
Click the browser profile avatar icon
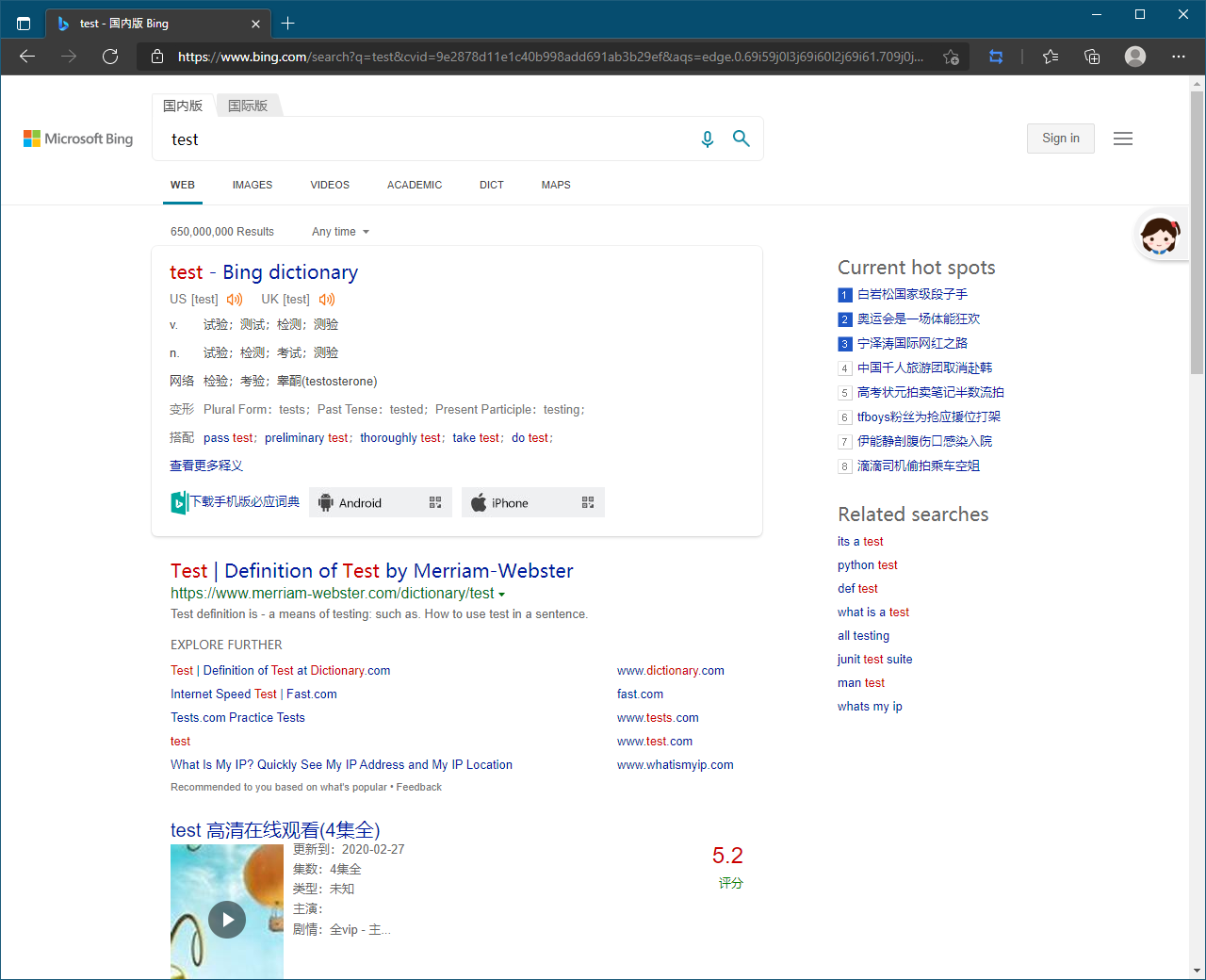[1134, 57]
